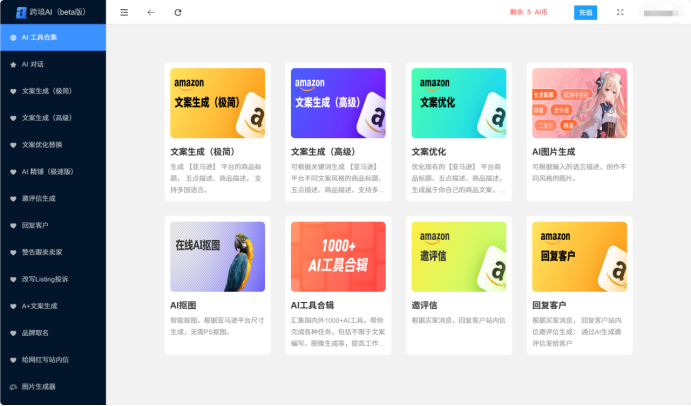The width and height of the screenshot is (691, 406).
Task: Click the back arrow icon
Action: coord(151,12)
